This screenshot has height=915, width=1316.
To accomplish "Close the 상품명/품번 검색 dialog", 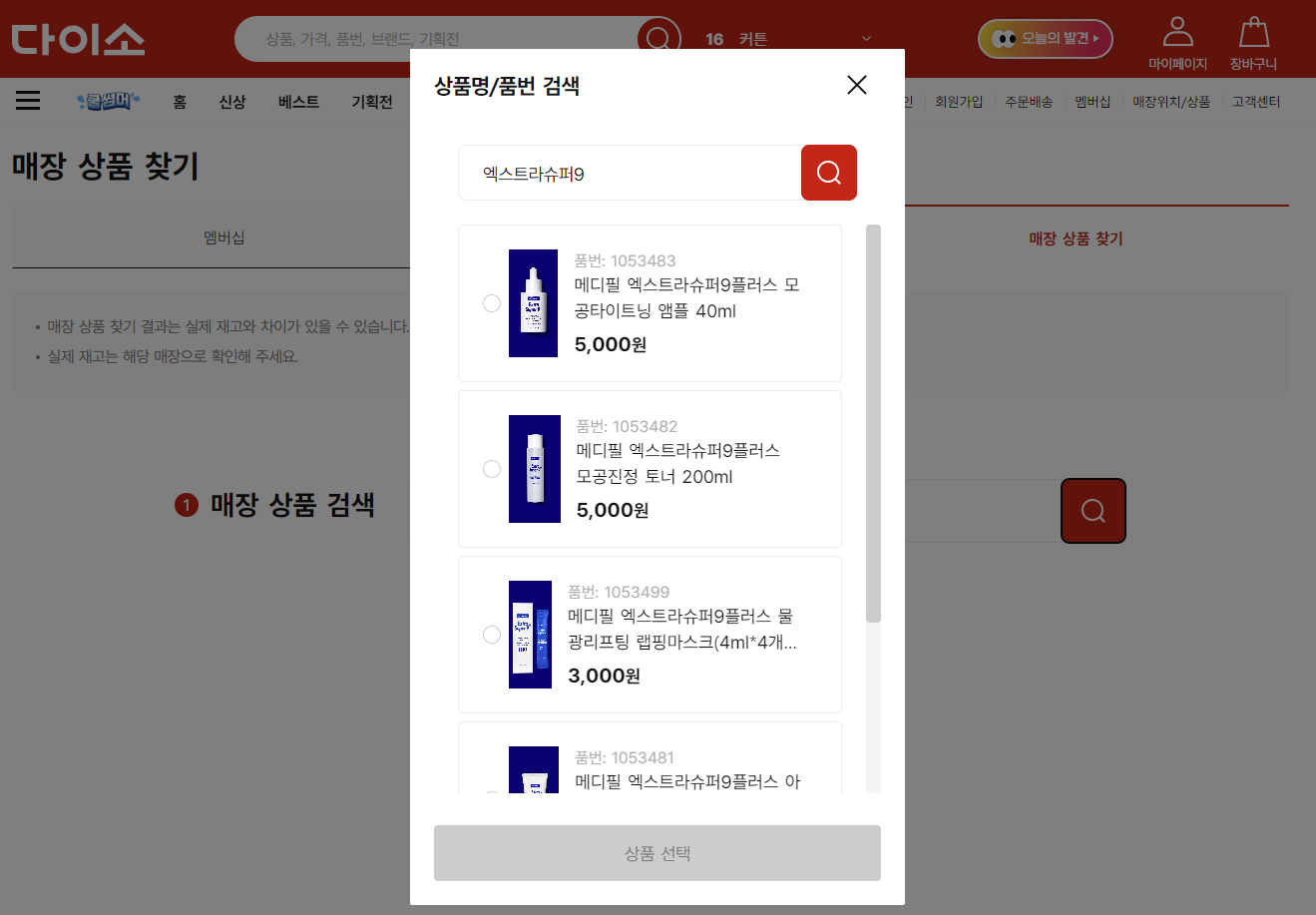I will click(x=856, y=85).
